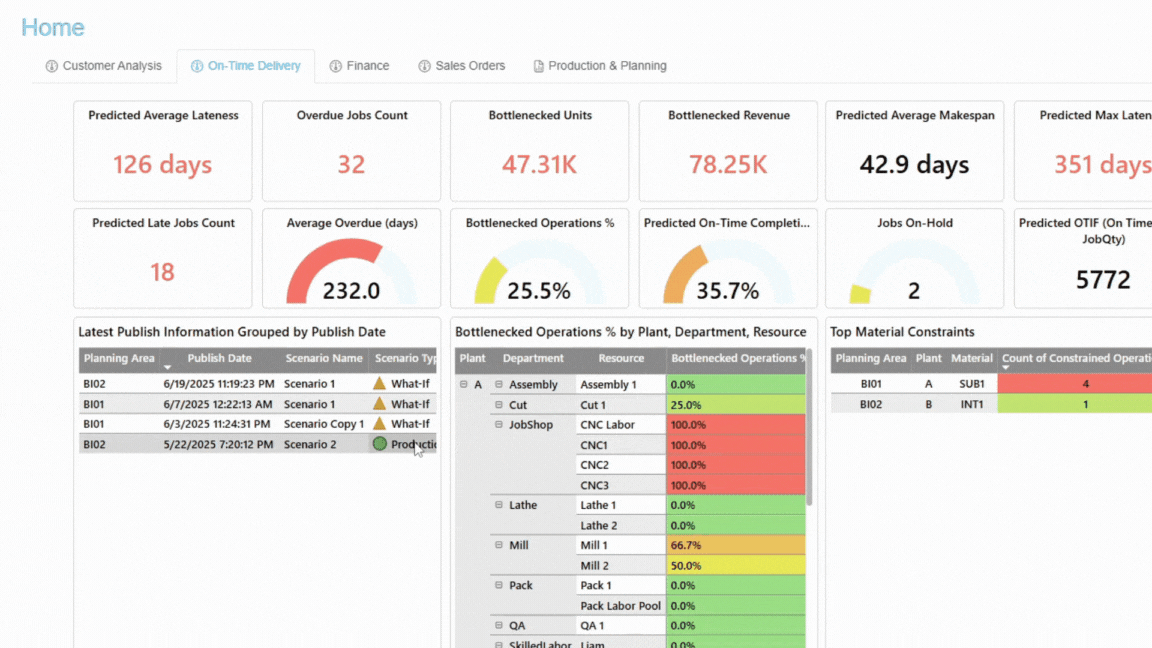Click the info icon on Production & Planning tab

click(x=538, y=66)
